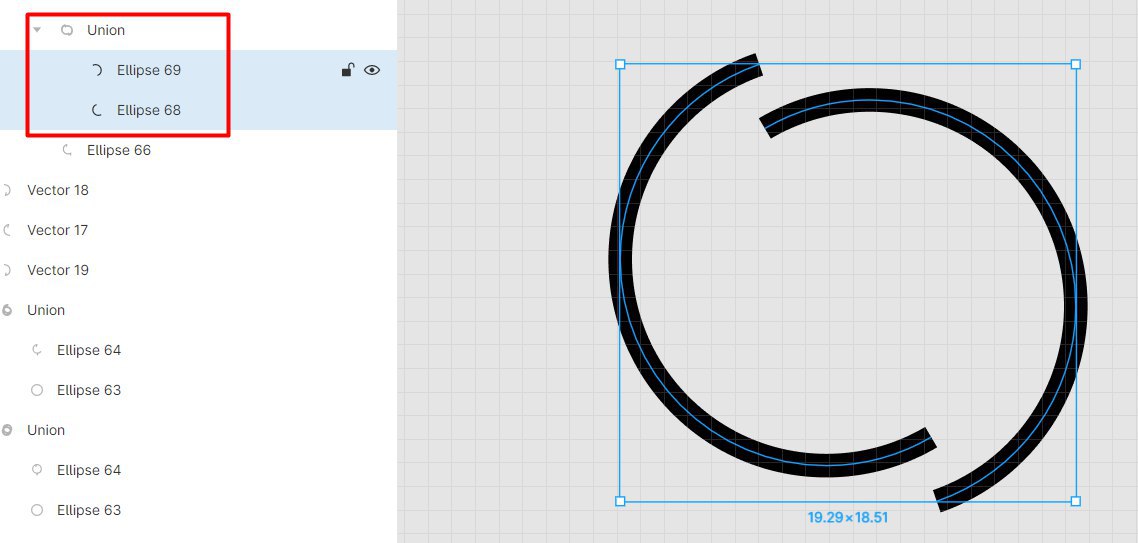Click the icon of the Union below Vector 19
The image size is (1138, 543).
pyautogui.click(x=7, y=310)
